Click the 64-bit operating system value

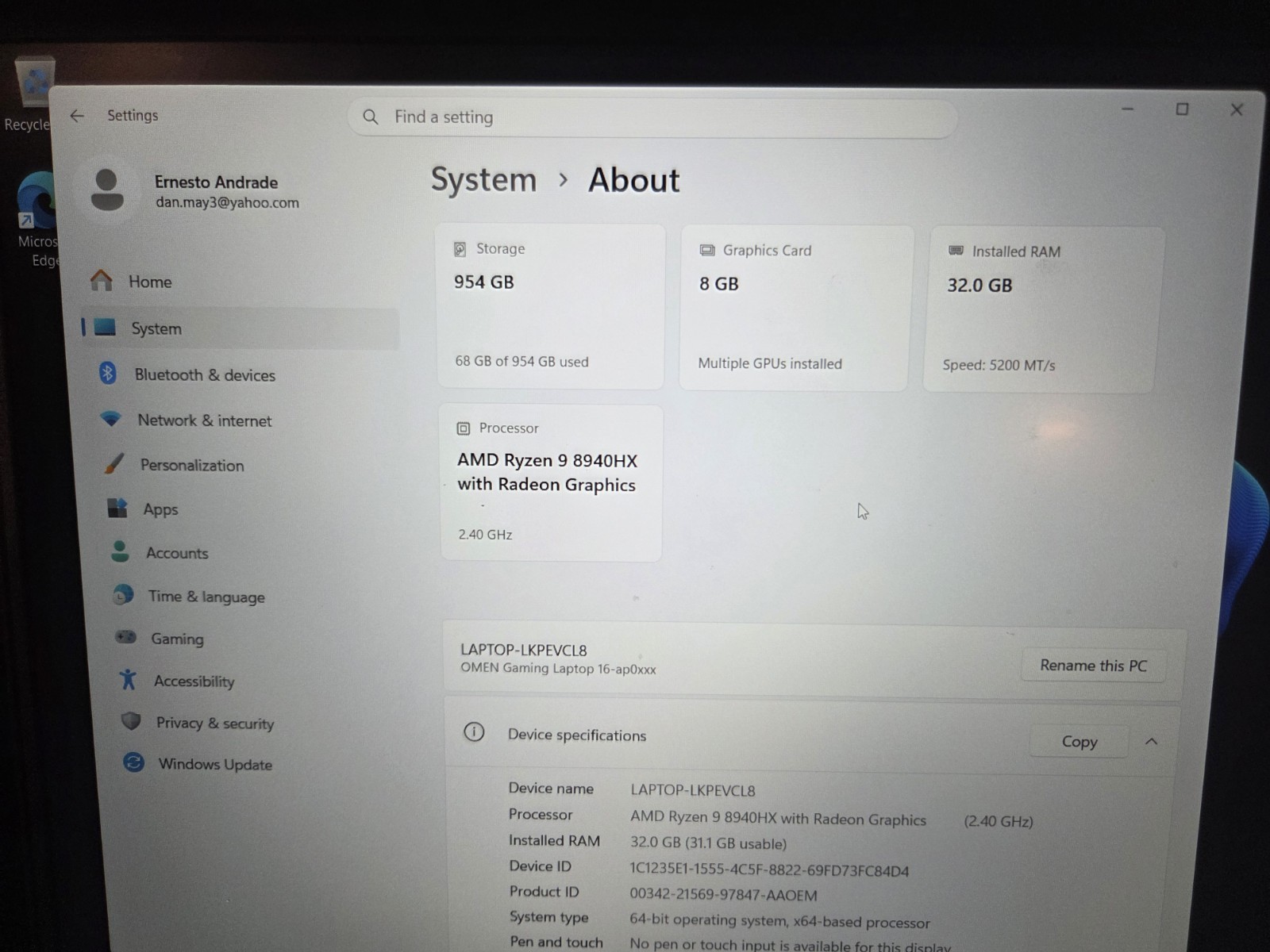click(x=779, y=922)
